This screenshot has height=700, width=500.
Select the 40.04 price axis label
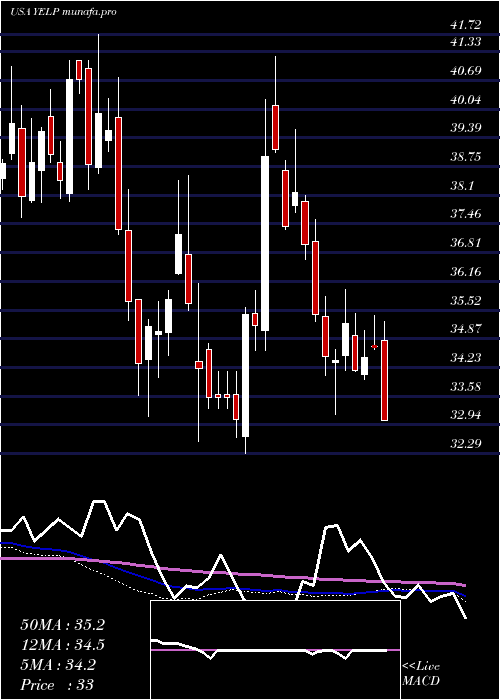pyautogui.click(x=466, y=100)
